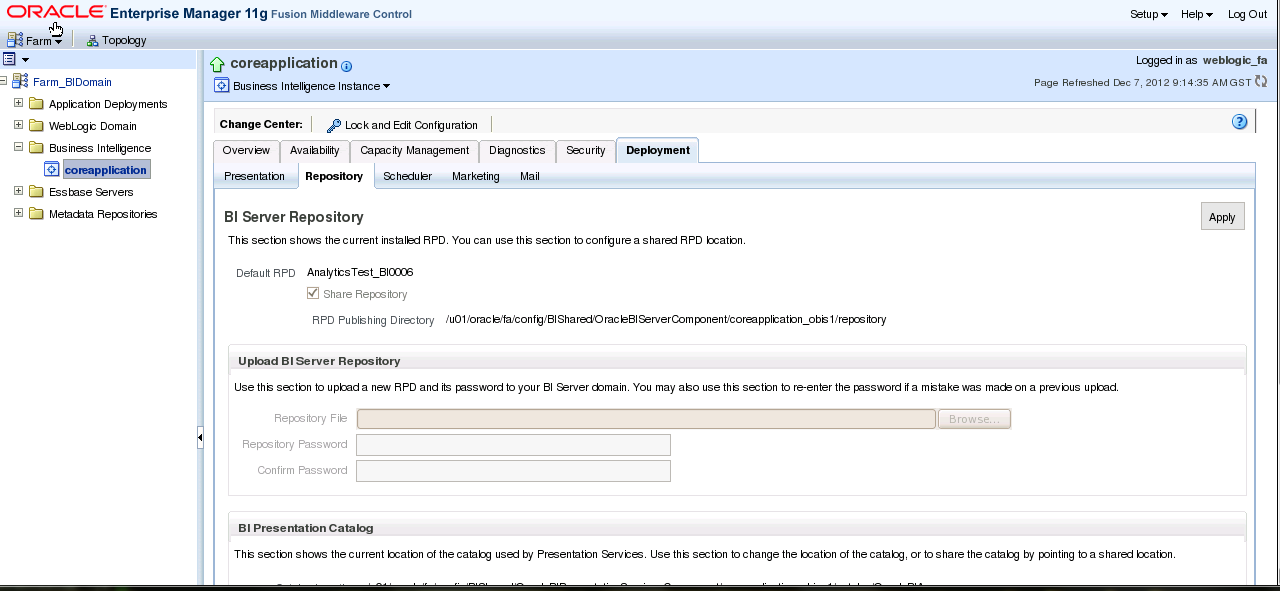Click the Log Out link
1280x591 pixels.
[x=1246, y=14]
